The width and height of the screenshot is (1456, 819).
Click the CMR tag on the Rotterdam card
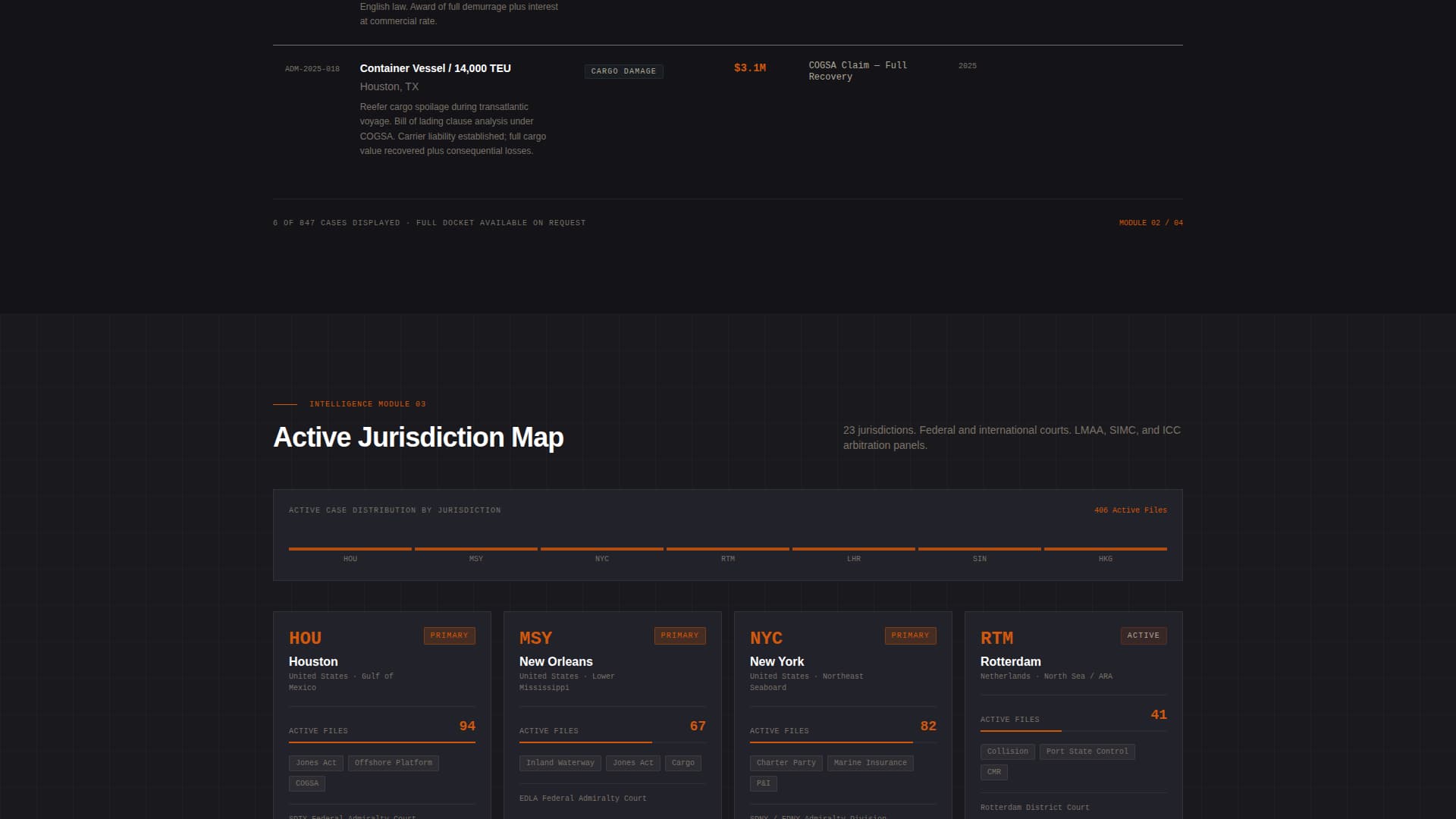pyautogui.click(x=993, y=772)
